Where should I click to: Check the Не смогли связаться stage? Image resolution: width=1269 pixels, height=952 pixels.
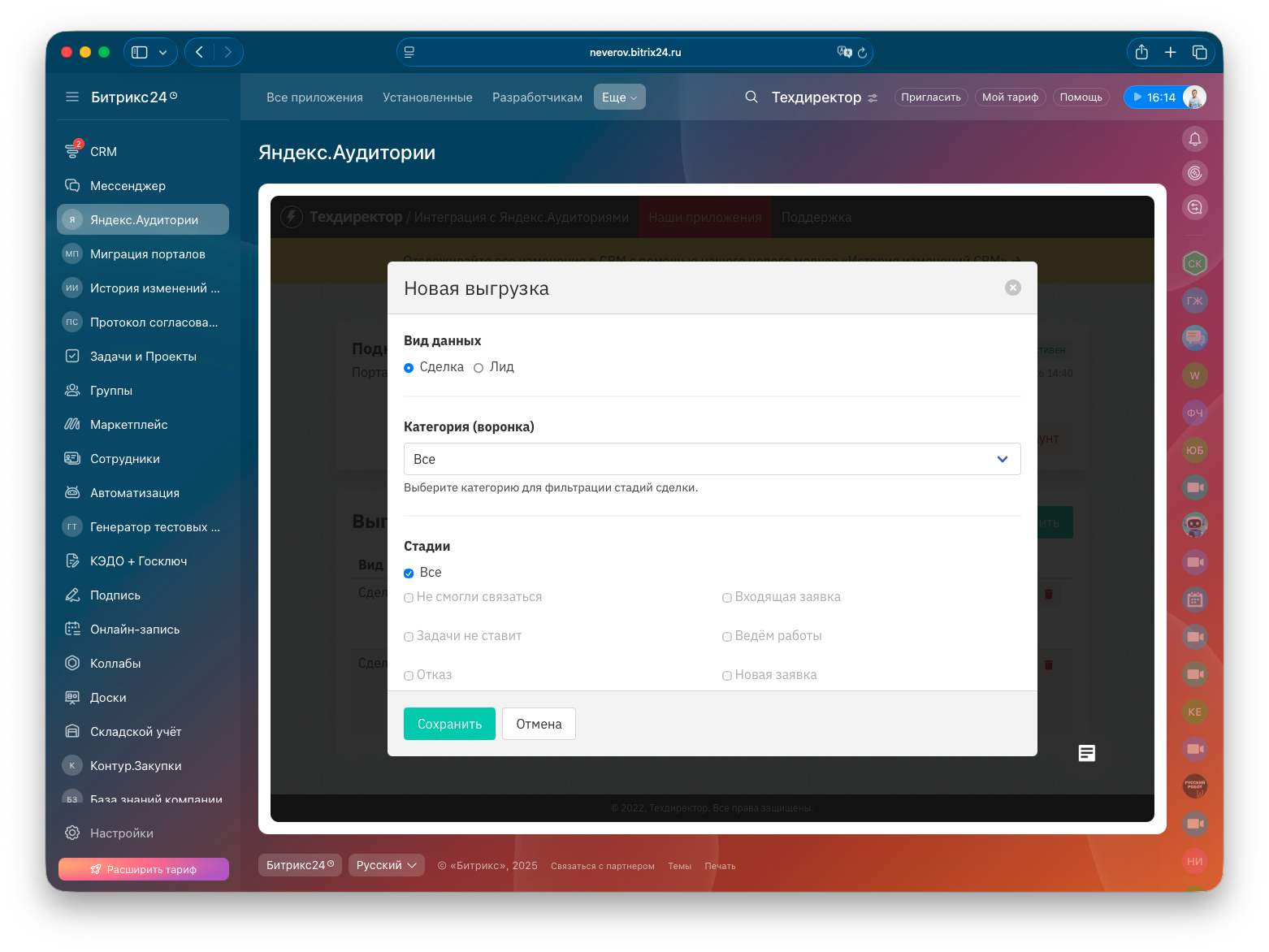click(409, 598)
